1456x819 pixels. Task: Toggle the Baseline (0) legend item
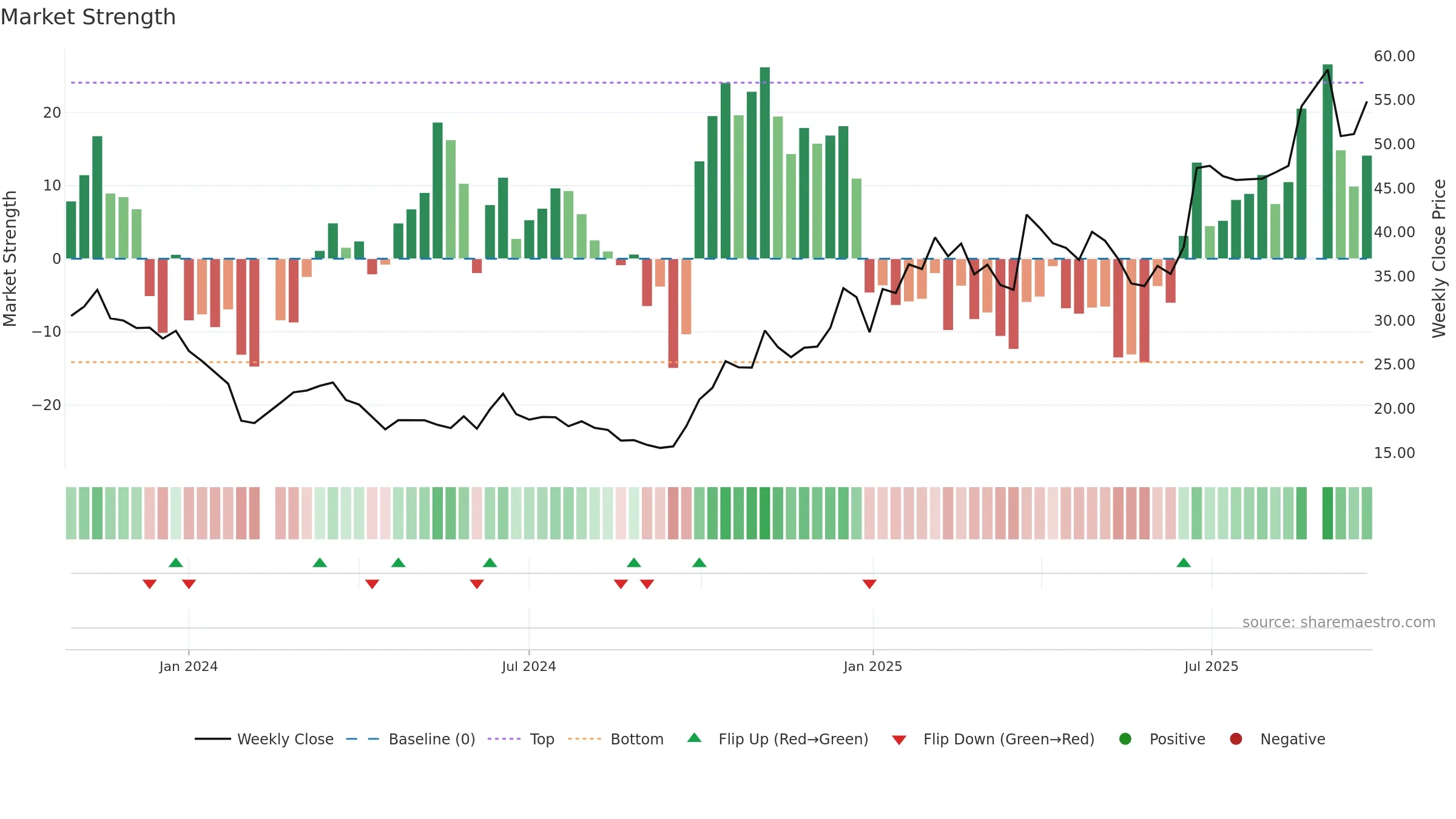(x=411, y=739)
